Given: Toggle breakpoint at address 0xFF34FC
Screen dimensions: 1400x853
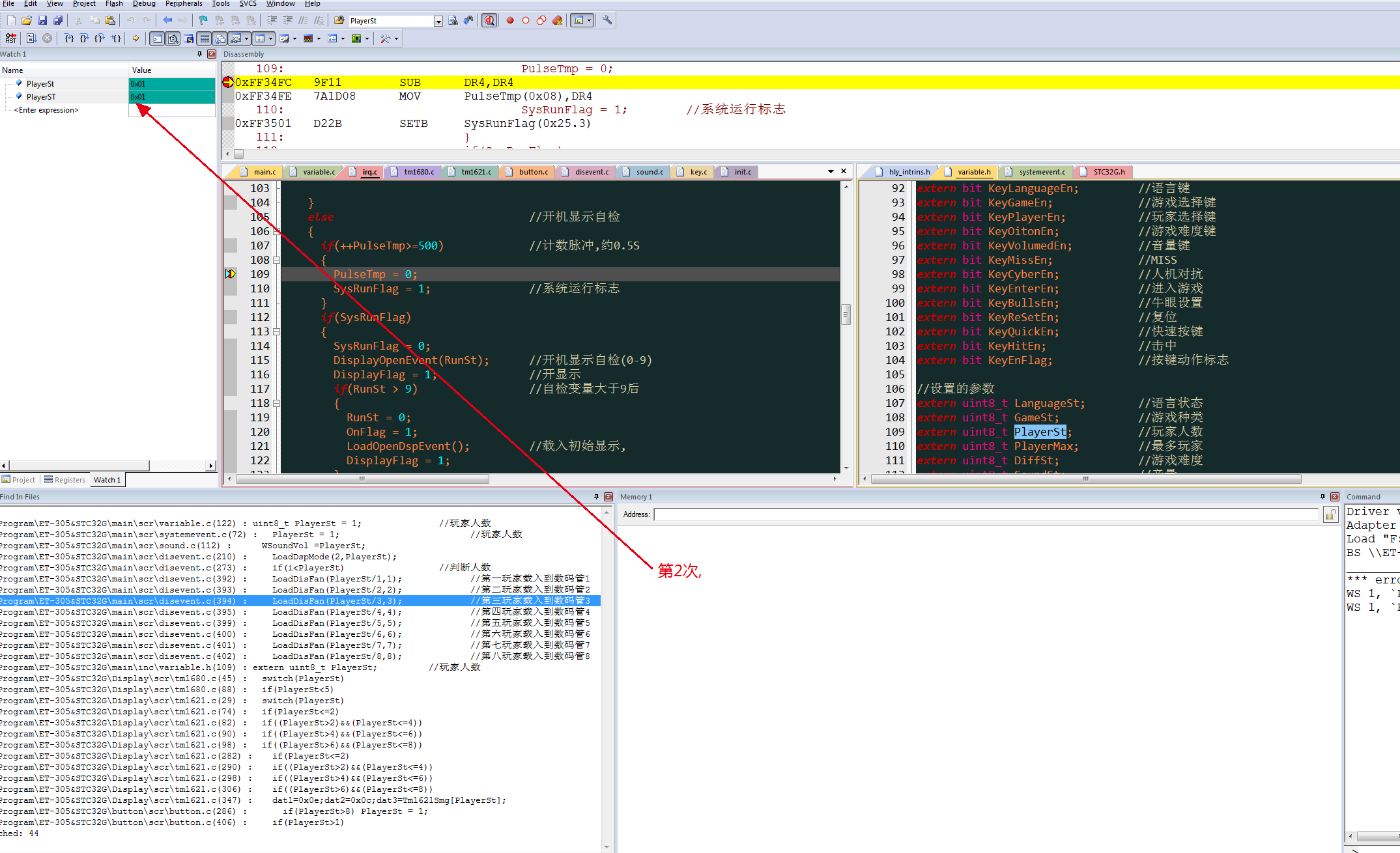Looking at the screenshot, I should (228, 82).
